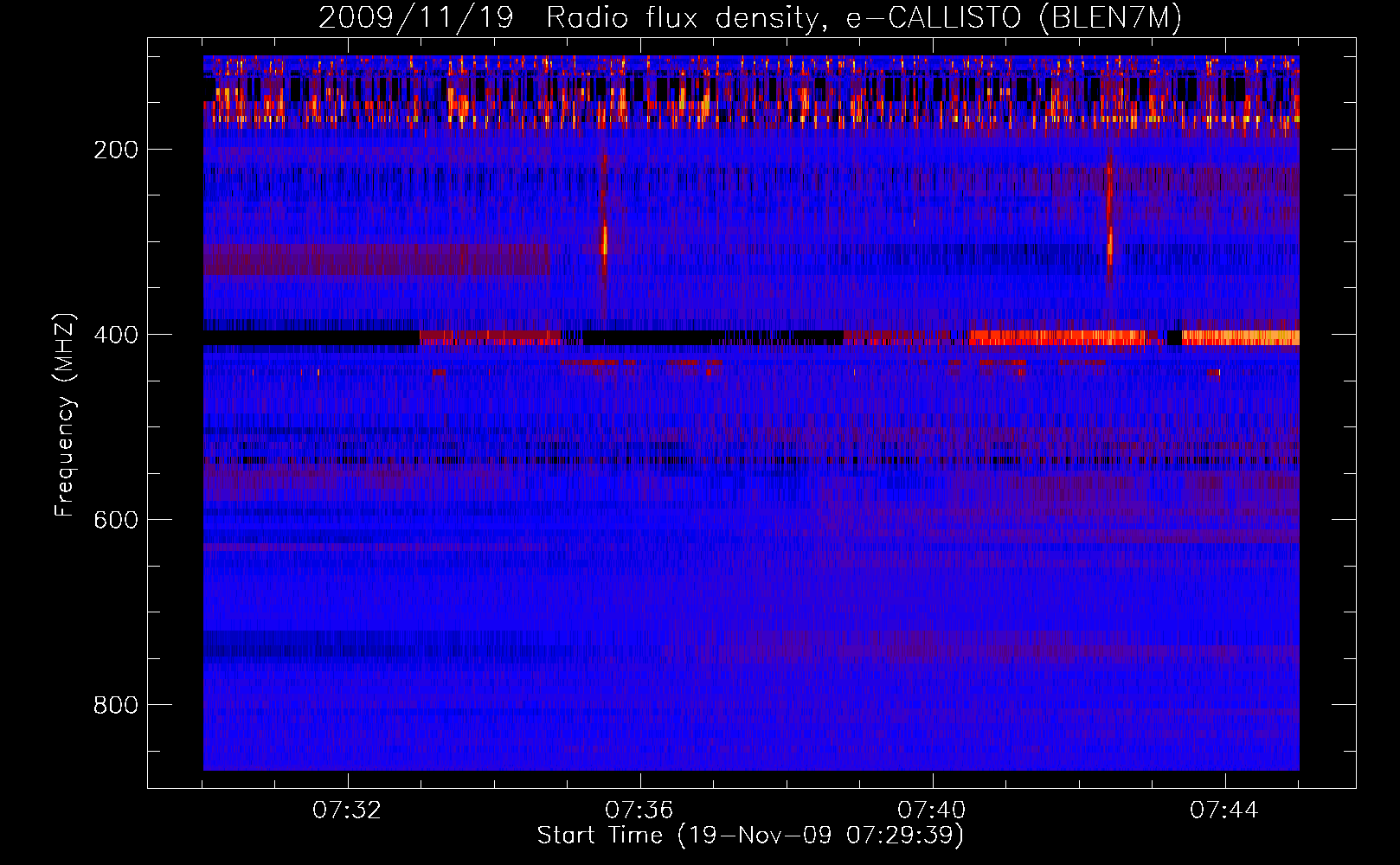1400x865 pixels.
Task: Click the 400 frequency tick label
Action: tap(116, 335)
